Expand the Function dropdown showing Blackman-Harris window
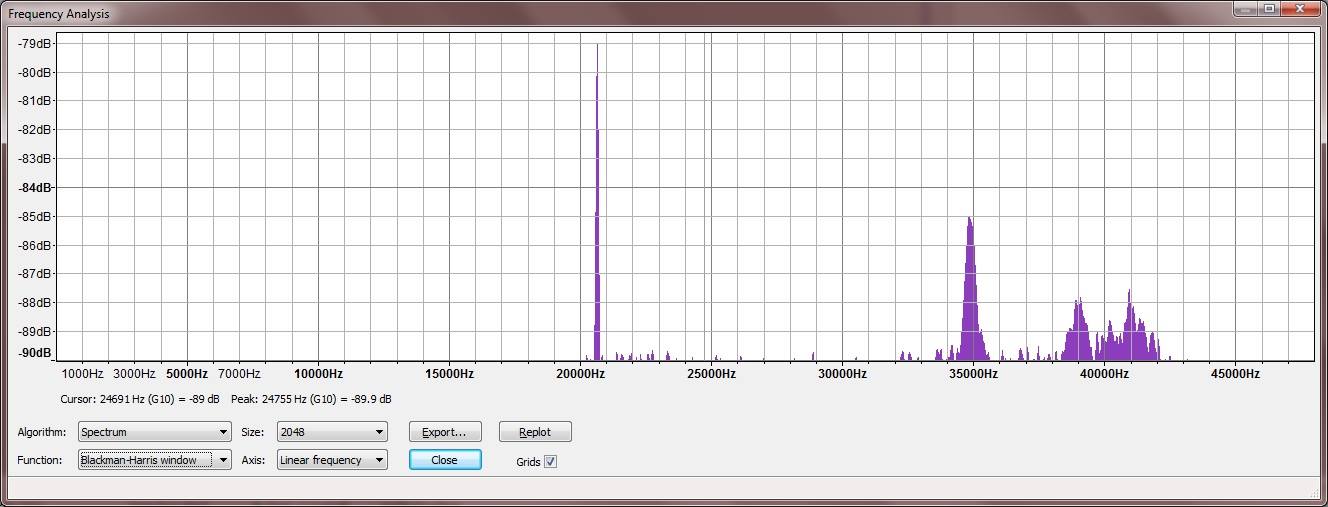Screen dimensions: 1328x507 (154, 460)
